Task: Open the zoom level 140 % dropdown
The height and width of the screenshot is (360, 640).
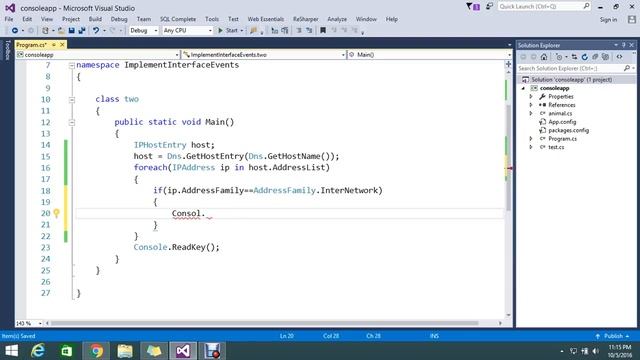Action: (29, 323)
